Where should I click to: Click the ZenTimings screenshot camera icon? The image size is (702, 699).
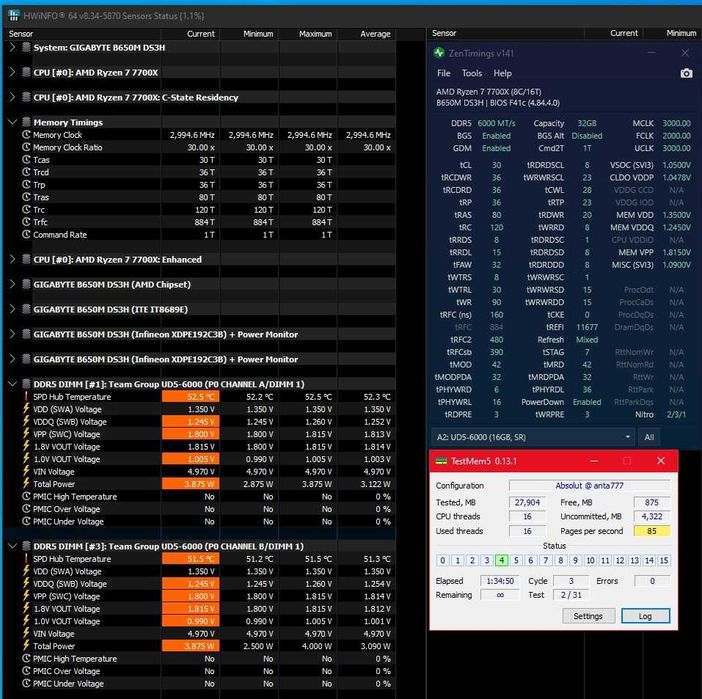tap(686, 73)
